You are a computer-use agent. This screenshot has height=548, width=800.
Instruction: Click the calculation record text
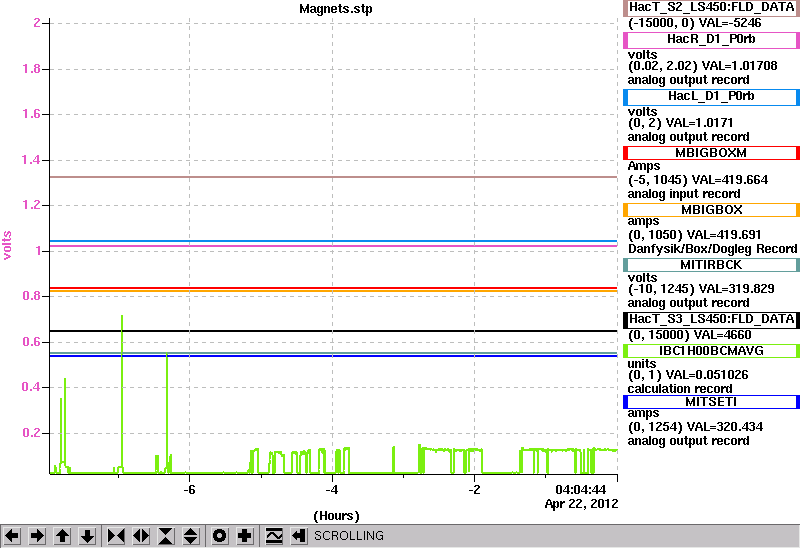[x=680, y=389]
